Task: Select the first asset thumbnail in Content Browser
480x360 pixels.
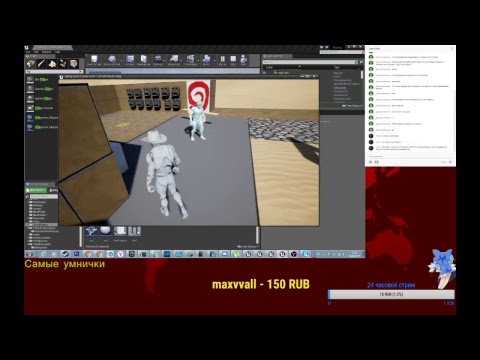Action: pyautogui.click(x=91, y=231)
